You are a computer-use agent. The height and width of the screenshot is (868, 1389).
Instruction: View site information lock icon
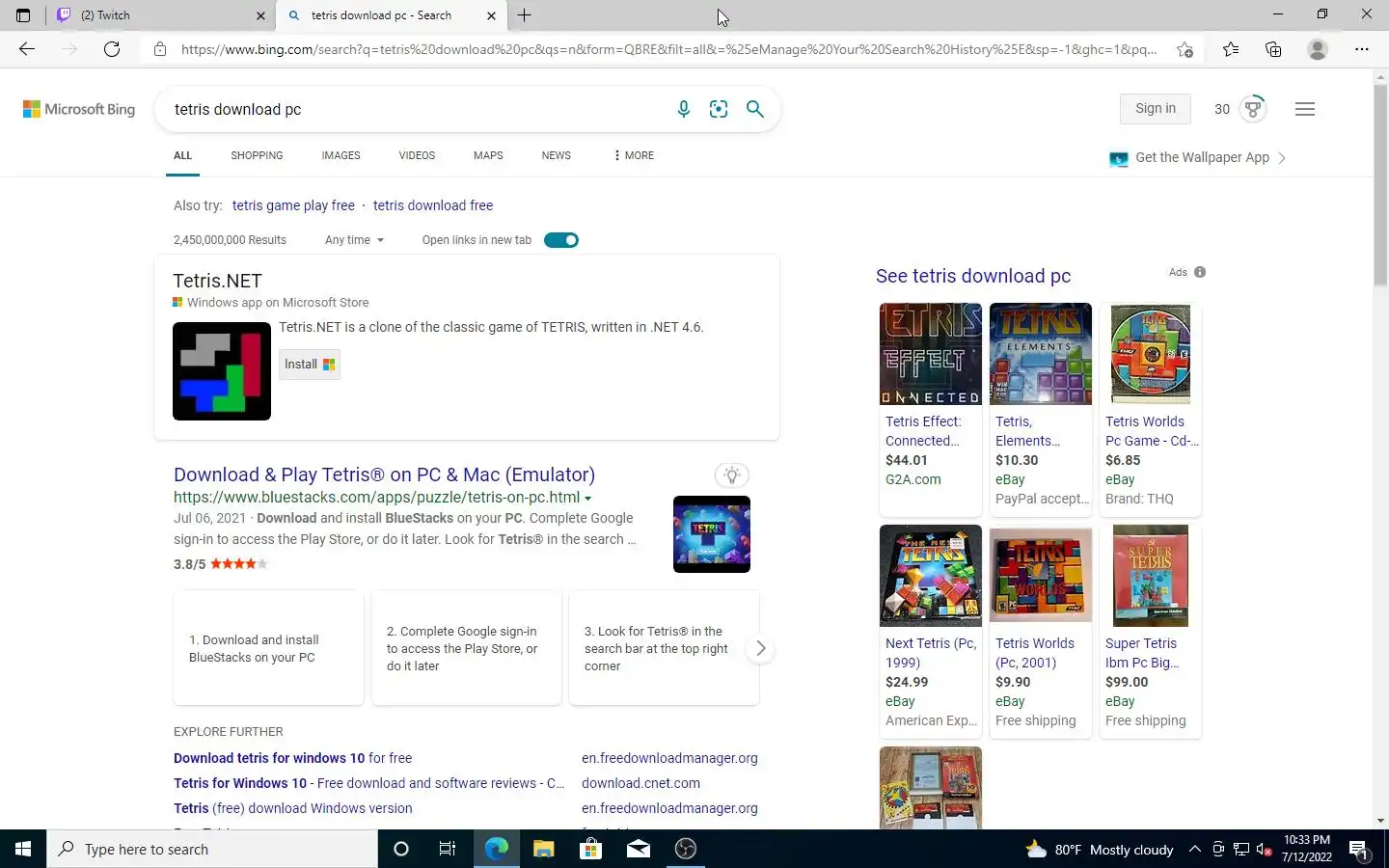click(160, 49)
